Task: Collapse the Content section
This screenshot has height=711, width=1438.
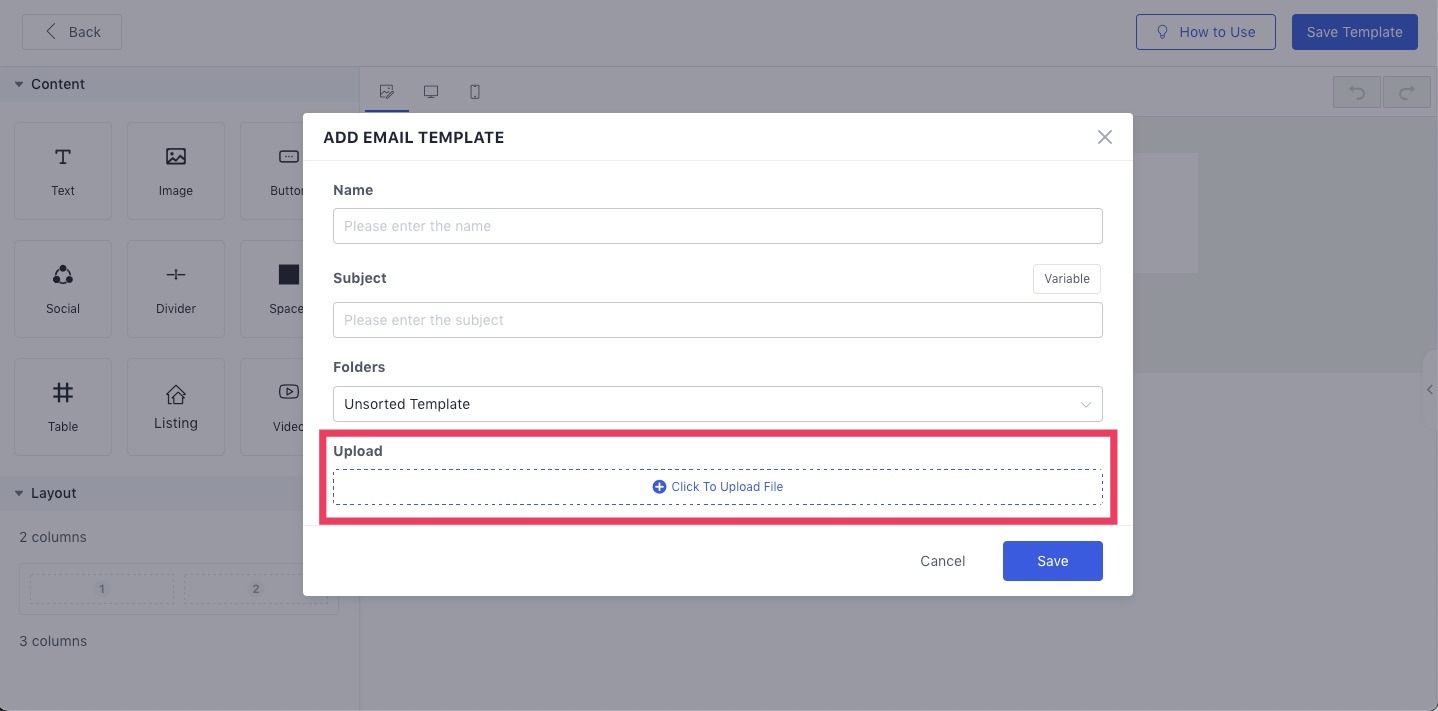Action: (18, 84)
